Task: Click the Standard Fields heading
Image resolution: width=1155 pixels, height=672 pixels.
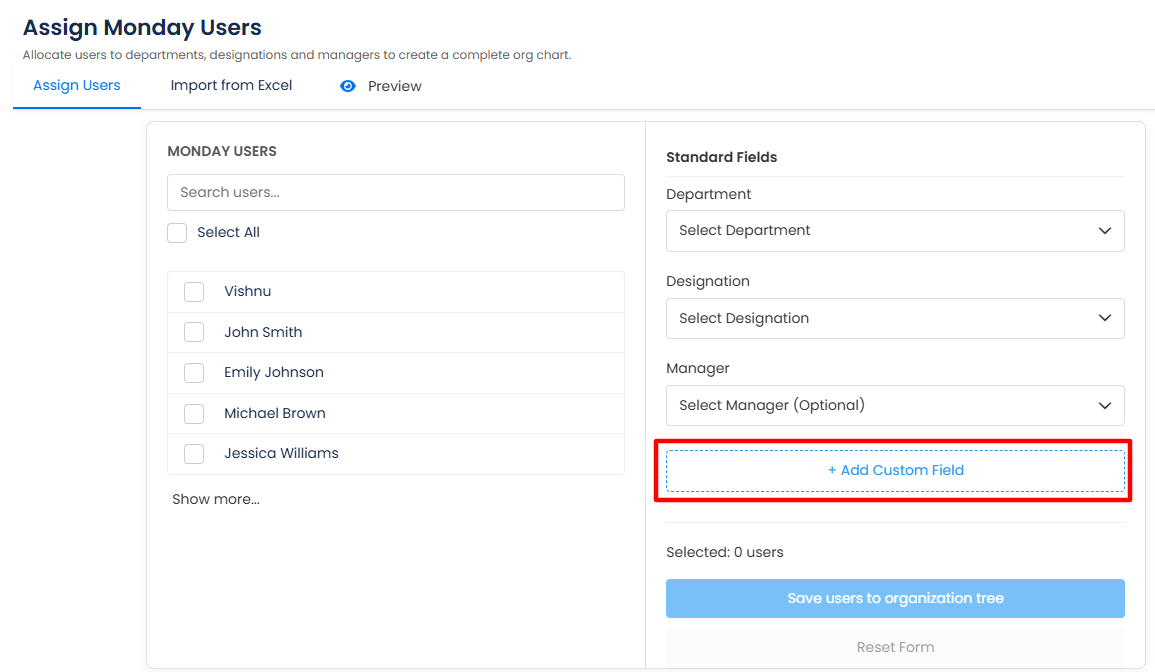Action: tap(721, 157)
